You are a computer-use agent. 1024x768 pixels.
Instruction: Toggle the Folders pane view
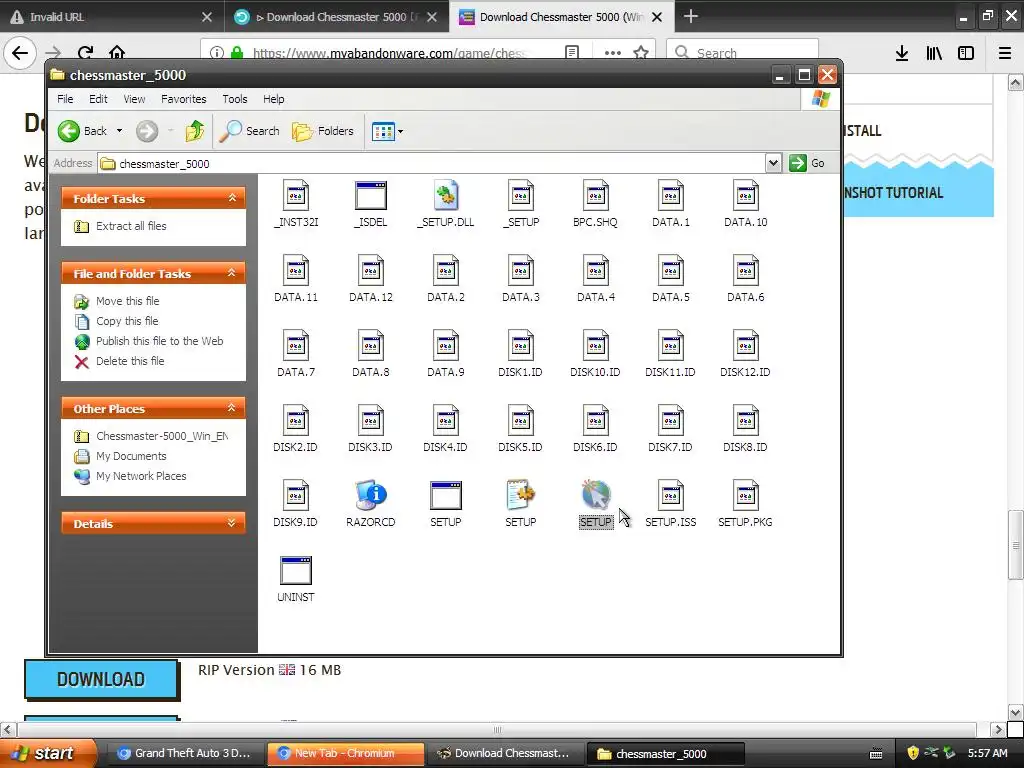tap(323, 131)
